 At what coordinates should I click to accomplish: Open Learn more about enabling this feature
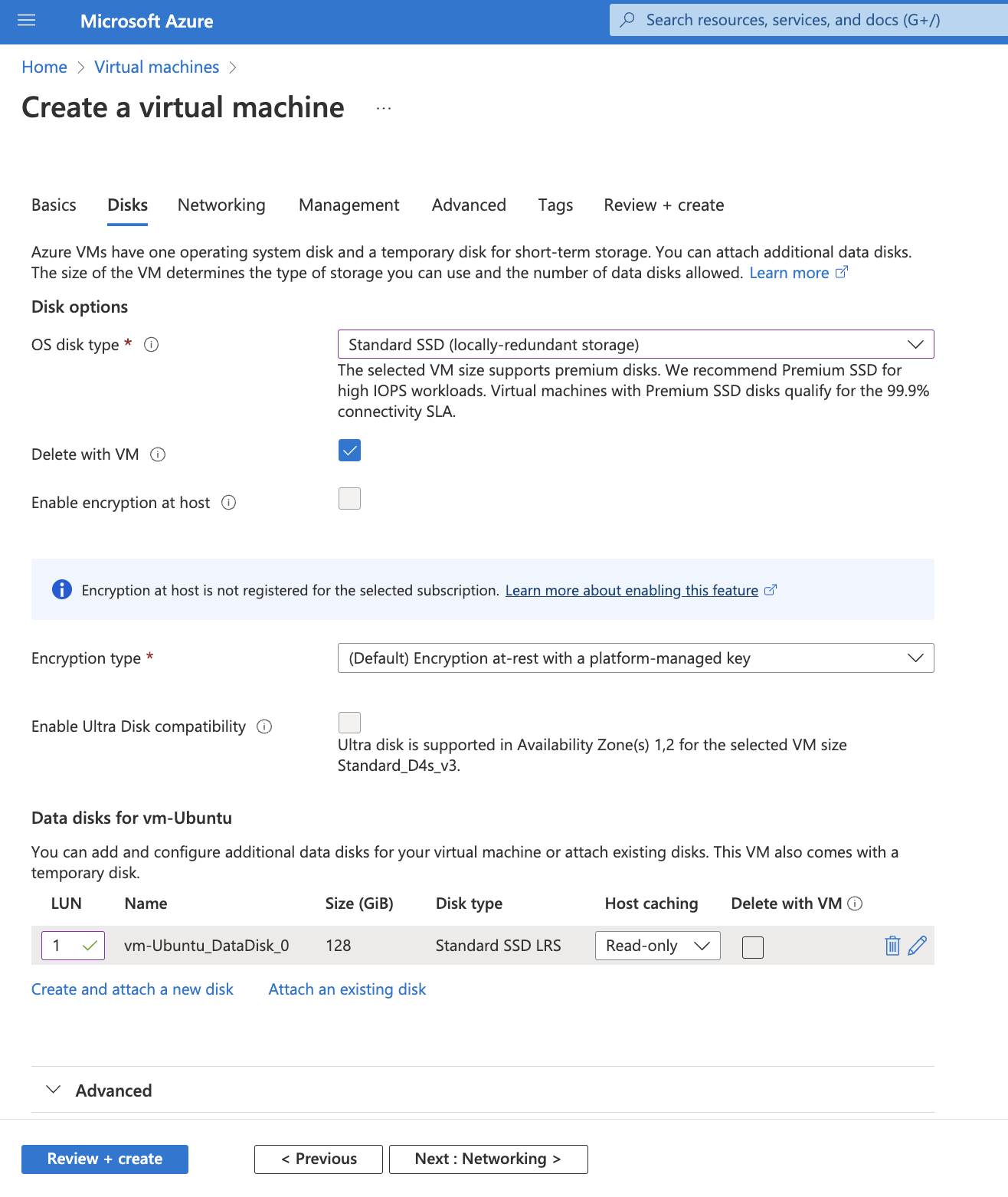(x=640, y=590)
